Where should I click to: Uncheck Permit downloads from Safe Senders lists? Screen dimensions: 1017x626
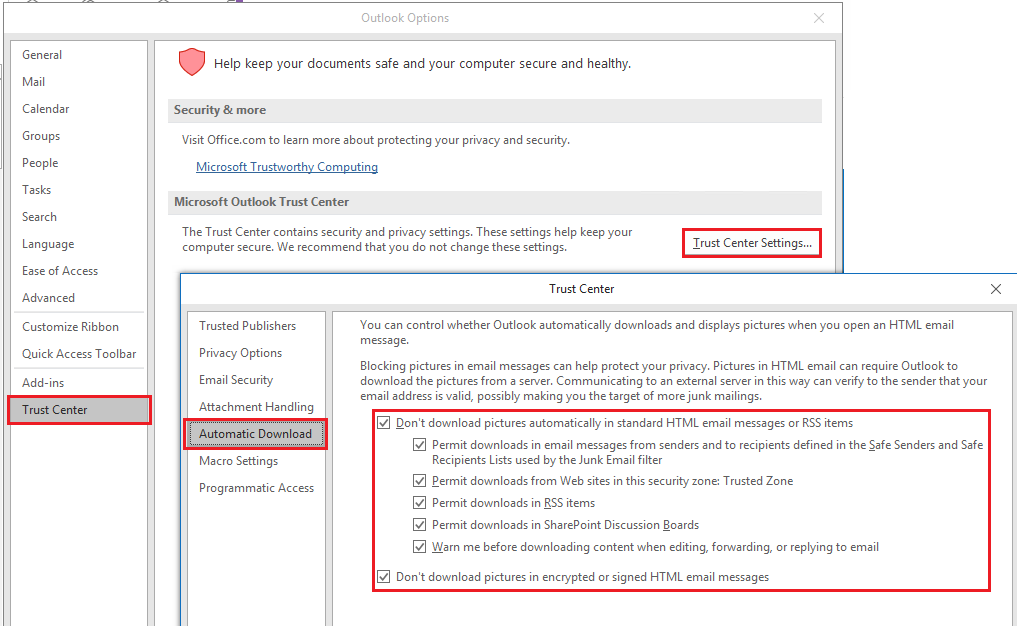[420, 445]
